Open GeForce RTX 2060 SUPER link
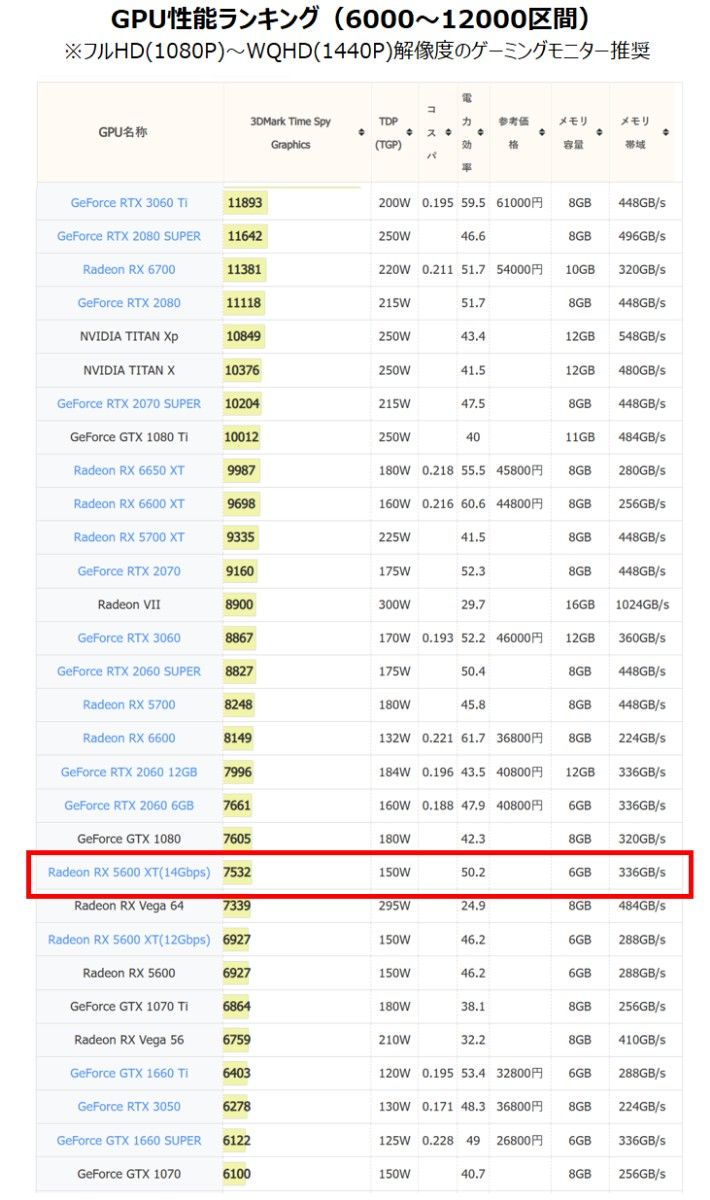Image resolution: width=710 pixels, height=1200 pixels. tap(129, 672)
